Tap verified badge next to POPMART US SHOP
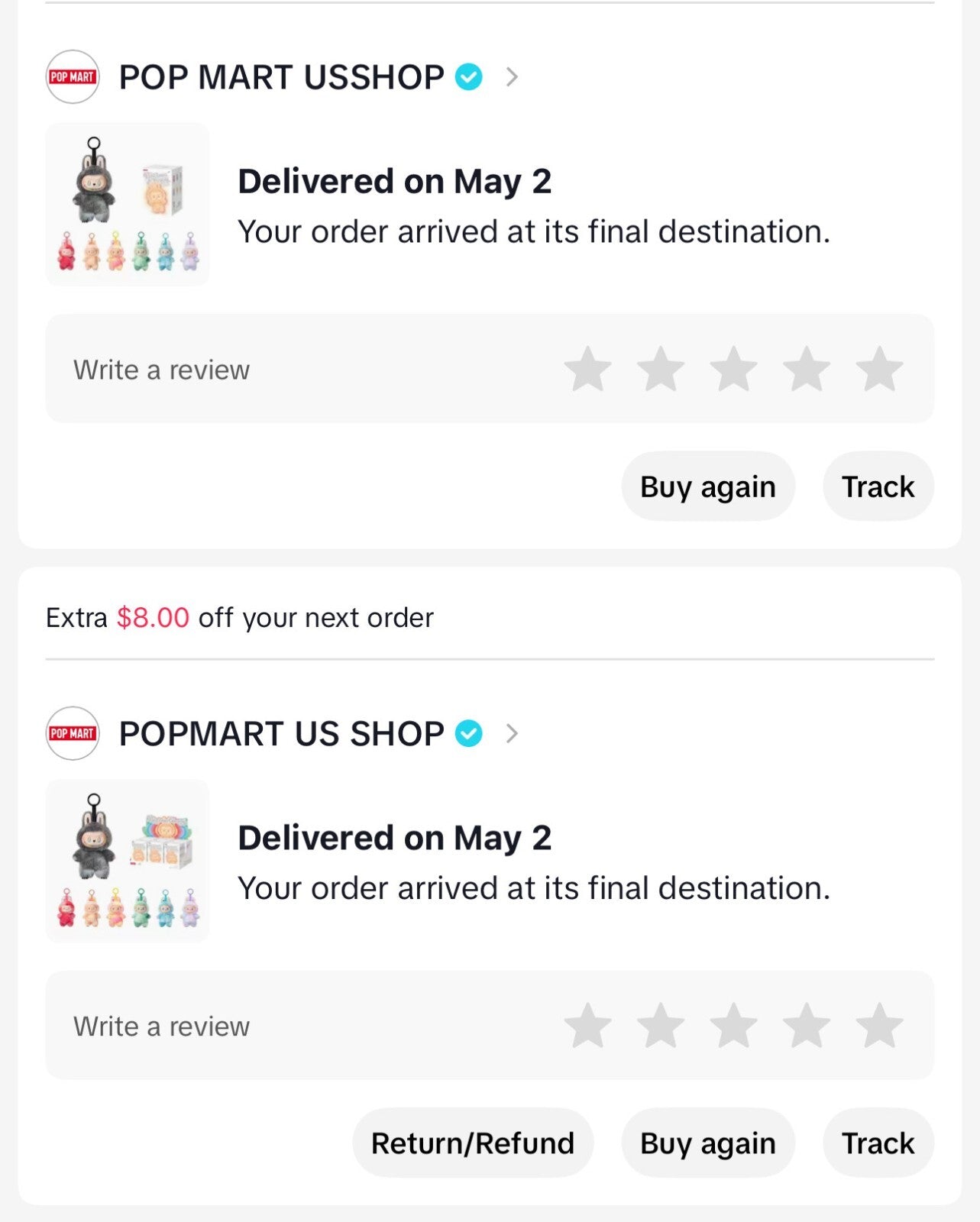Image resolution: width=980 pixels, height=1222 pixels. click(x=468, y=733)
